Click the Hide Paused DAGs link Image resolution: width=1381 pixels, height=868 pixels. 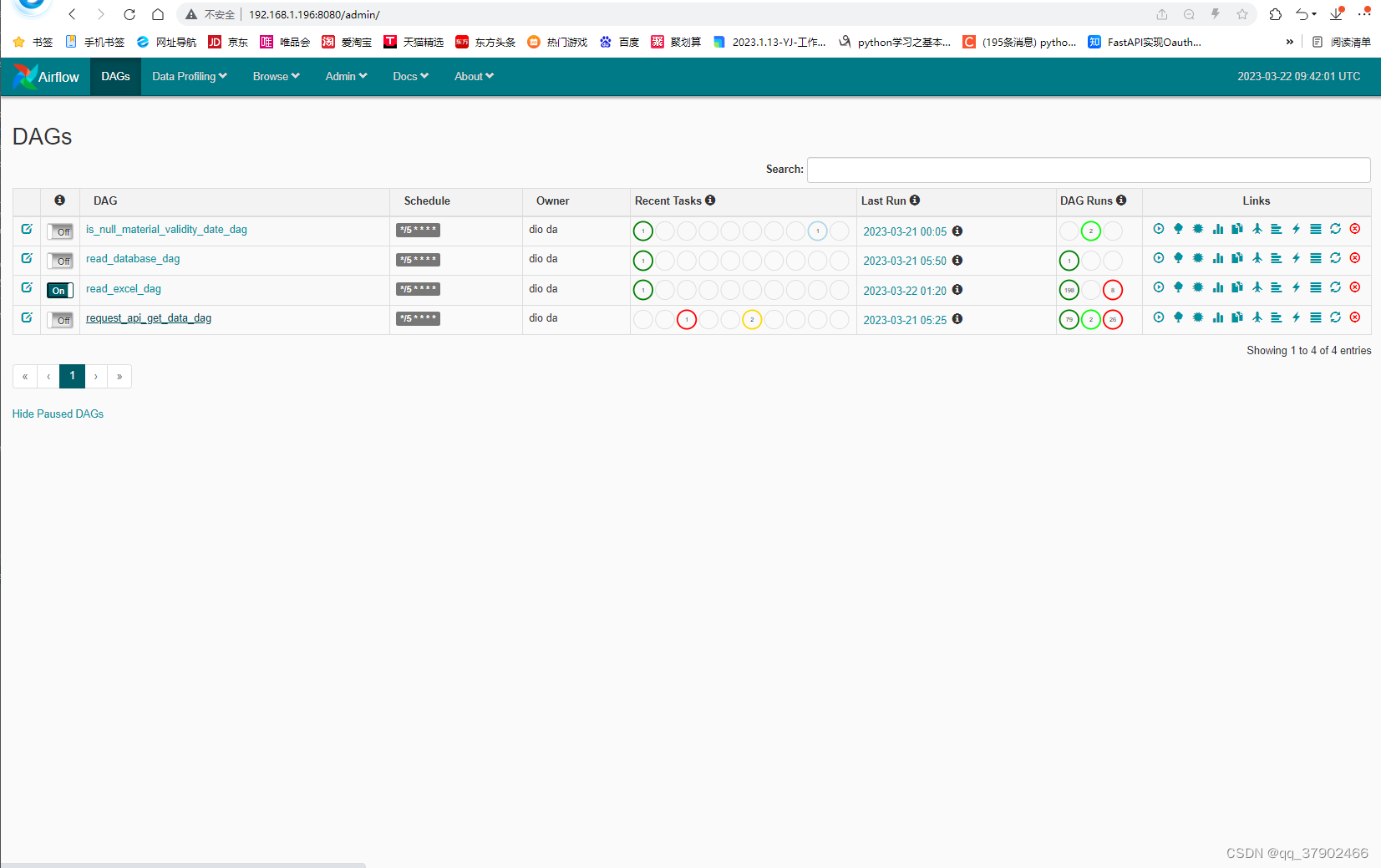(57, 414)
